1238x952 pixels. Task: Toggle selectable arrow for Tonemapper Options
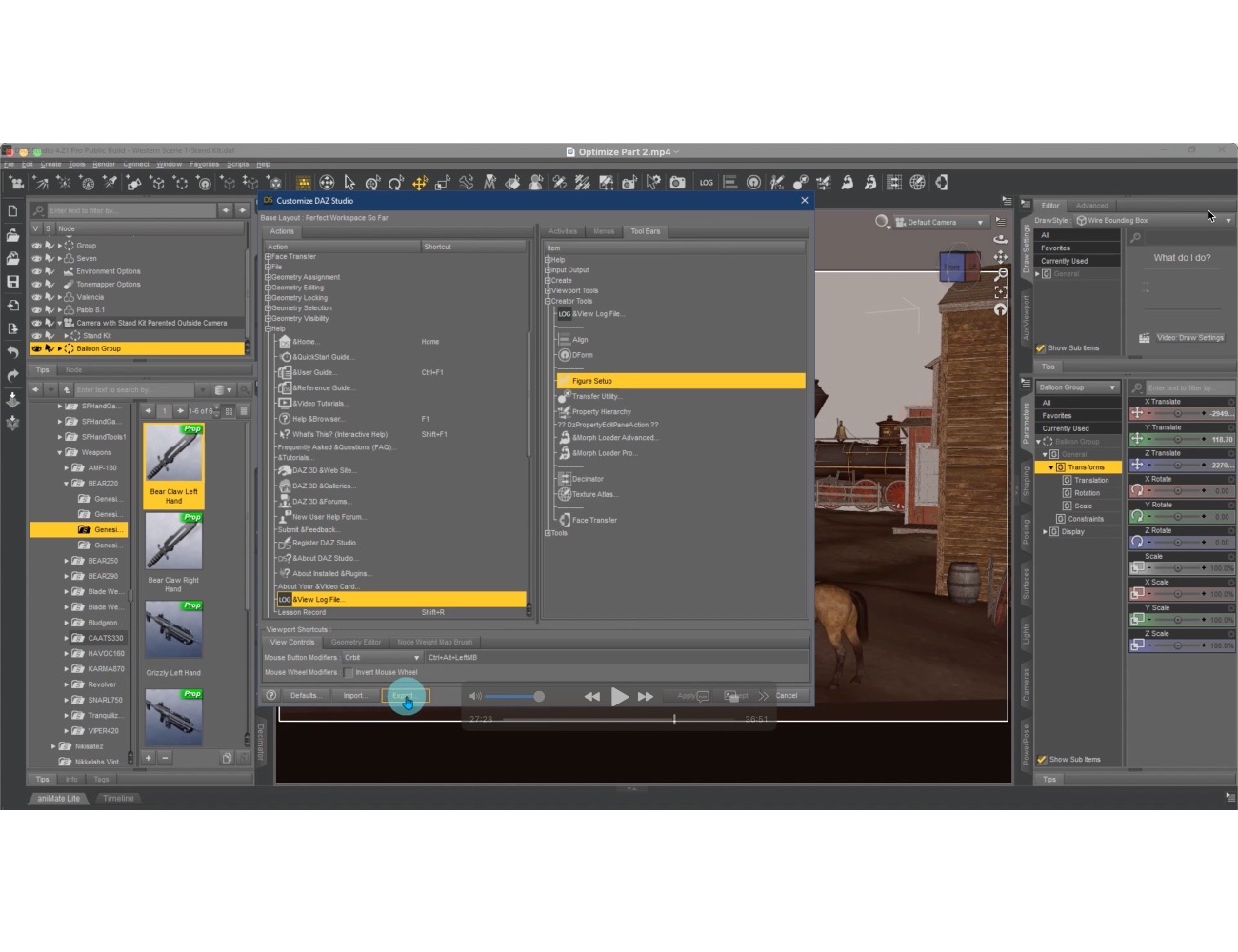(x=50, y=284)
